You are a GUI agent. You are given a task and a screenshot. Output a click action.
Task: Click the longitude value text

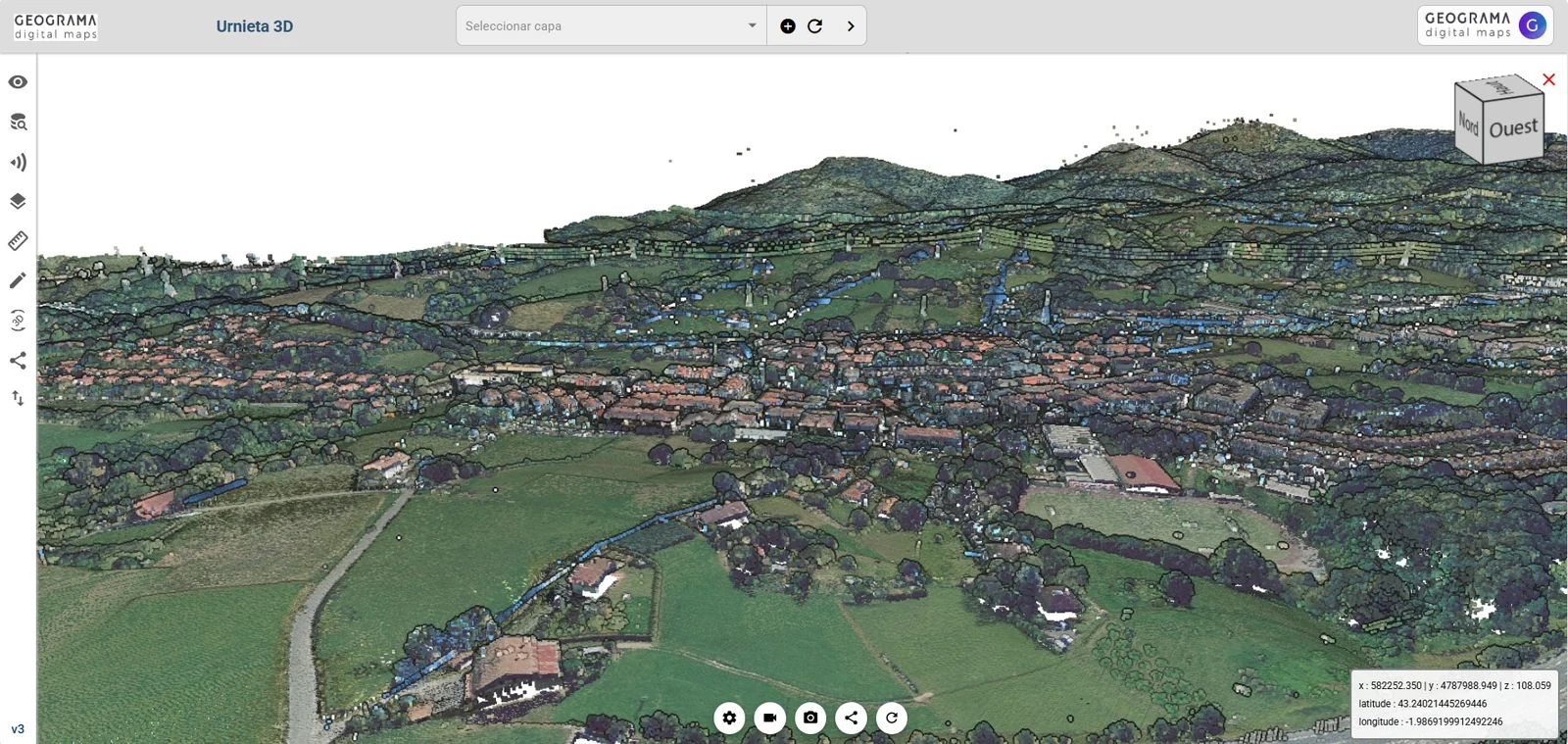pos(1454,721)
